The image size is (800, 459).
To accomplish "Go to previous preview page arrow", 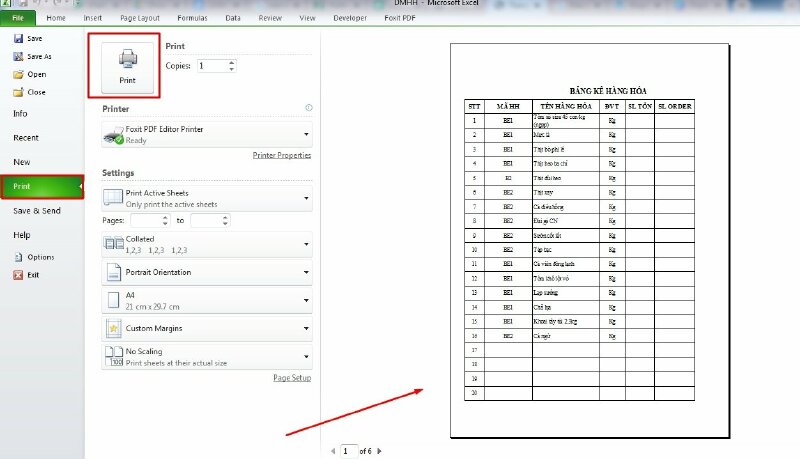I will click(333, 451).
